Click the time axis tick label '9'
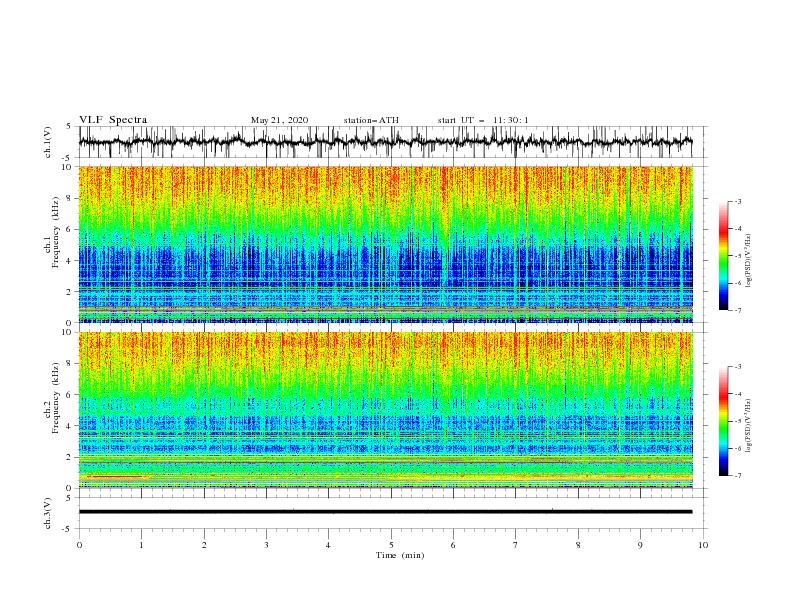 pyautogui.click(x=640, y=545)
